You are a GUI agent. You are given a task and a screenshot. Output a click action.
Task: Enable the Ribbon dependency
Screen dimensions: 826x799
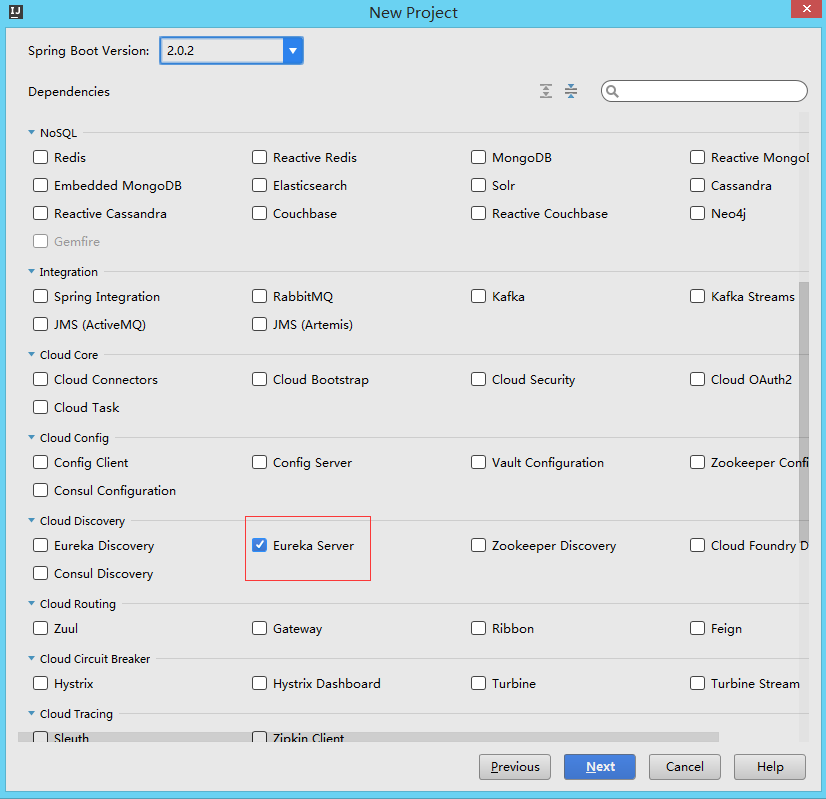tap(478, 628)
